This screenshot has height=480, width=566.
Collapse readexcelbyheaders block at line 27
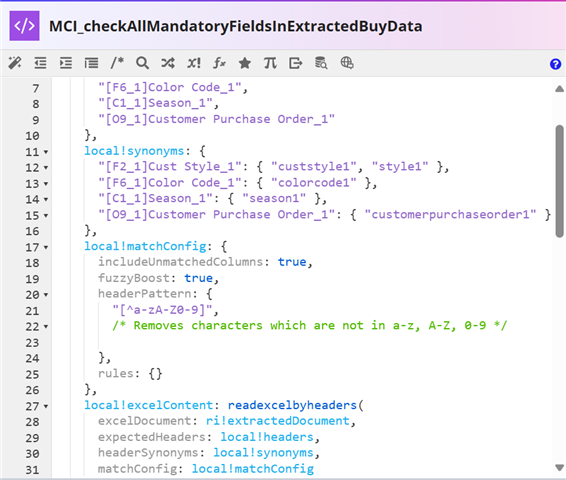coord(46,407)
